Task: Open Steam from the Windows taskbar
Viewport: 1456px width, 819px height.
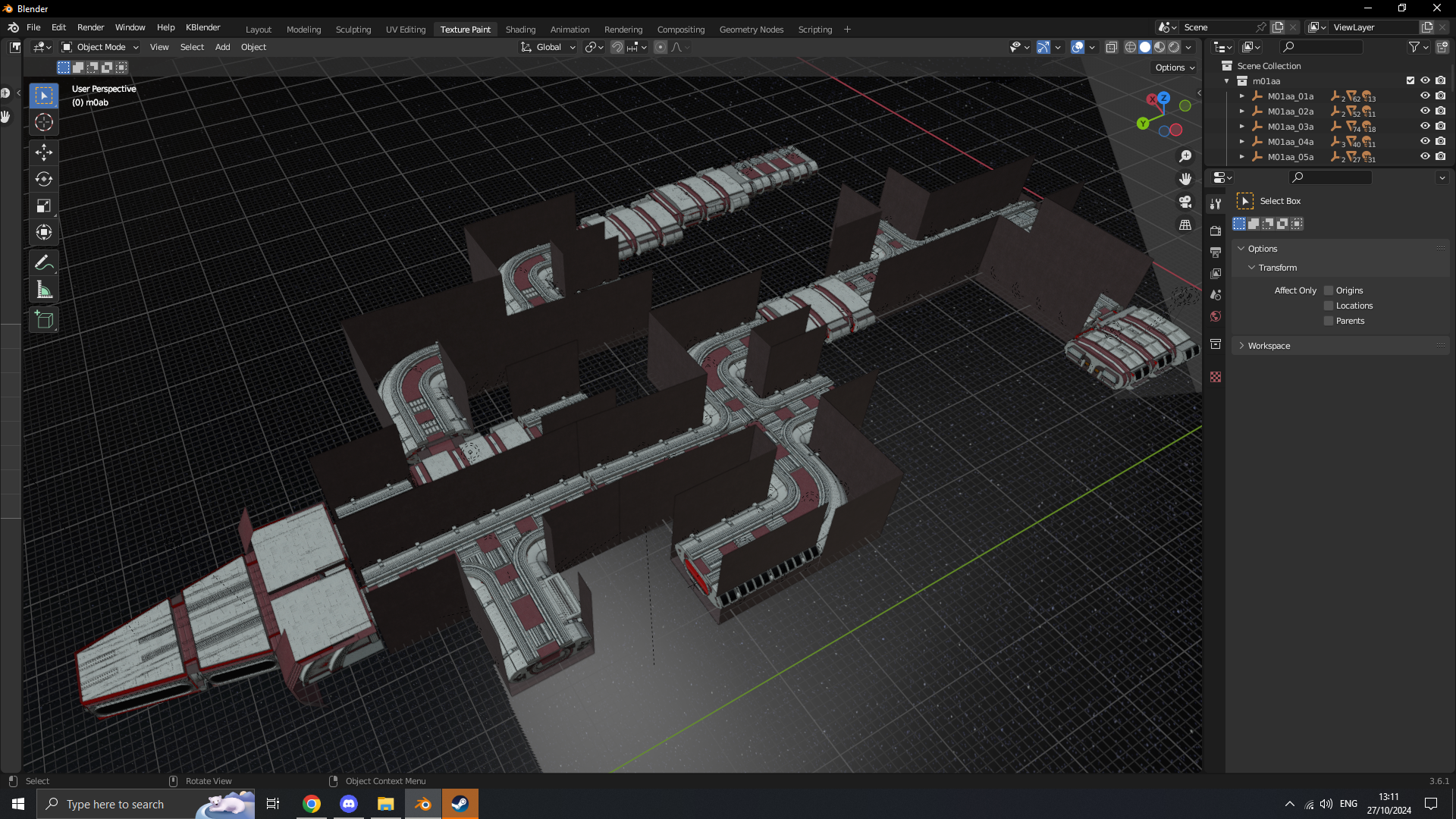Action: pos(460,804)
